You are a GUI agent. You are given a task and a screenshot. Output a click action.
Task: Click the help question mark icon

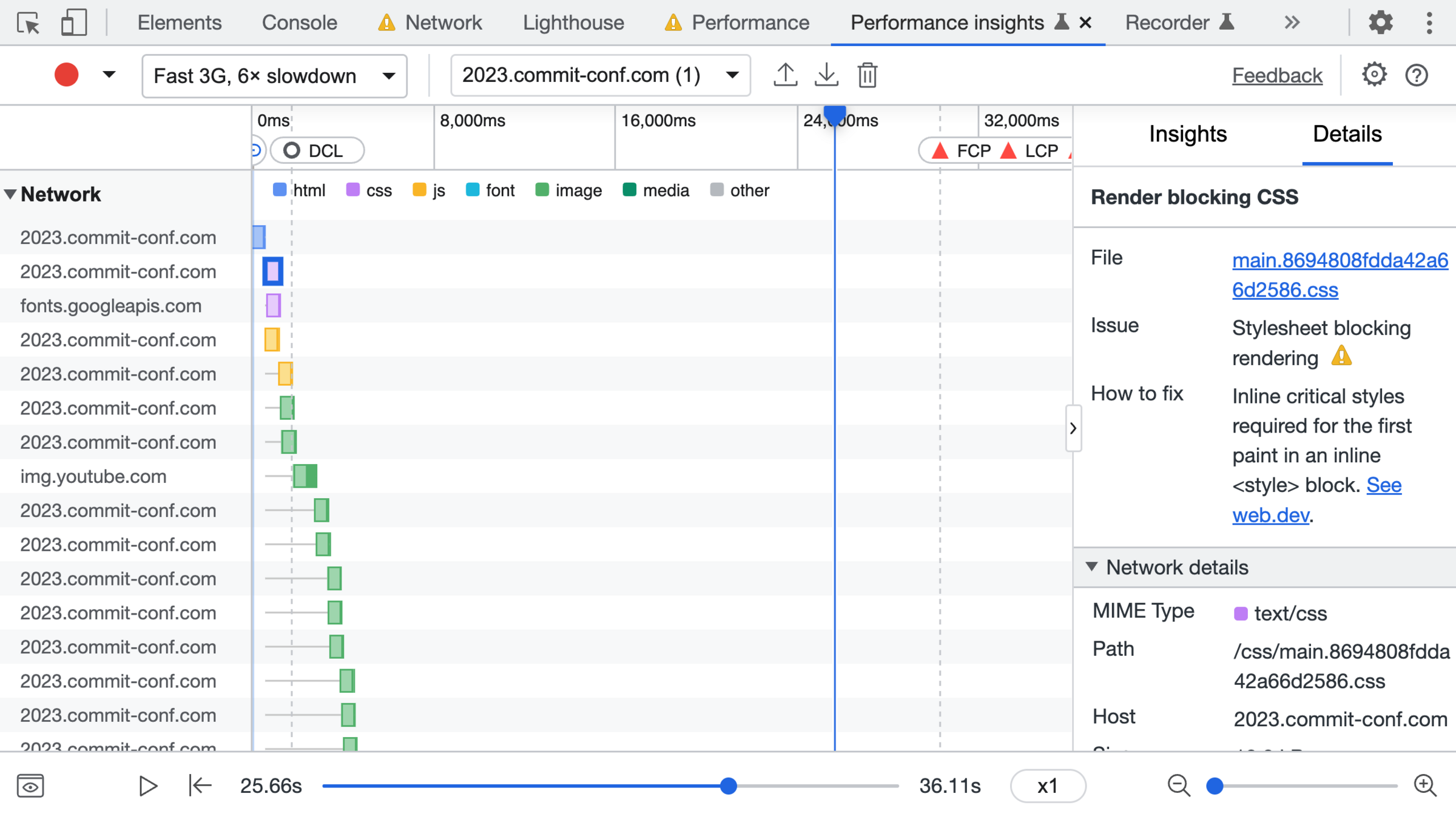pyautogui.click(x=1417, y=75)
